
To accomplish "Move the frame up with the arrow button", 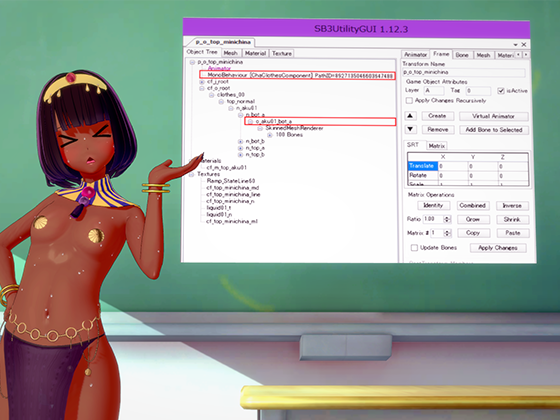I will 410,116.
